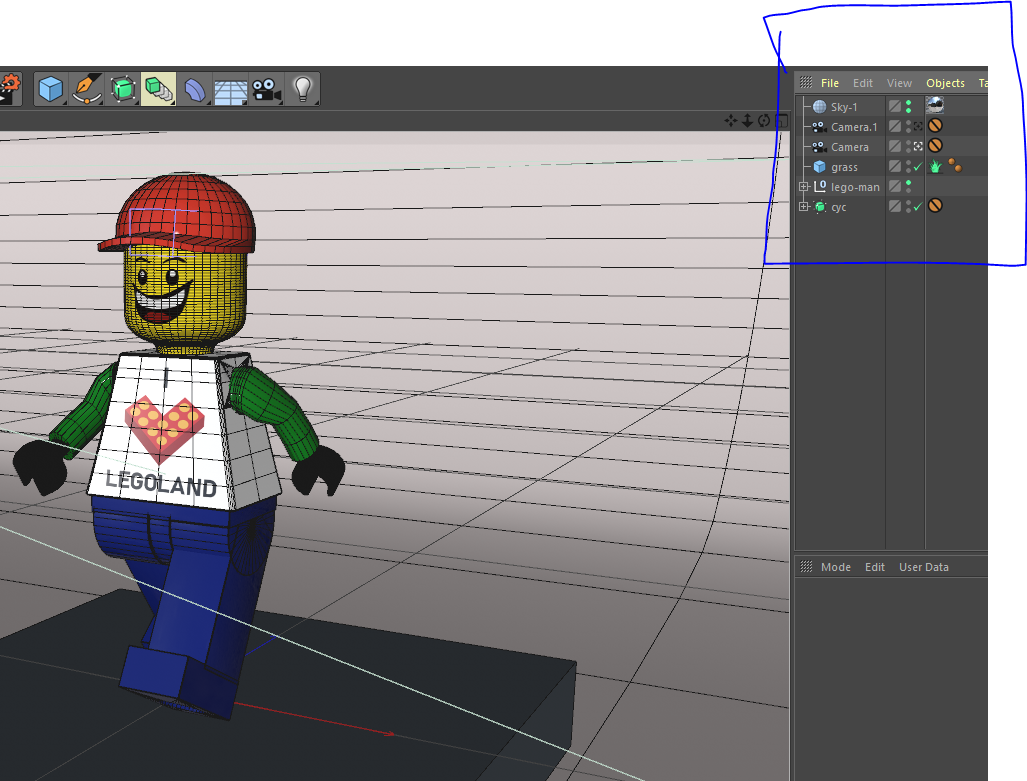Add a Light object
This screenshot has width=1027, height=781.
coord(303,90)
